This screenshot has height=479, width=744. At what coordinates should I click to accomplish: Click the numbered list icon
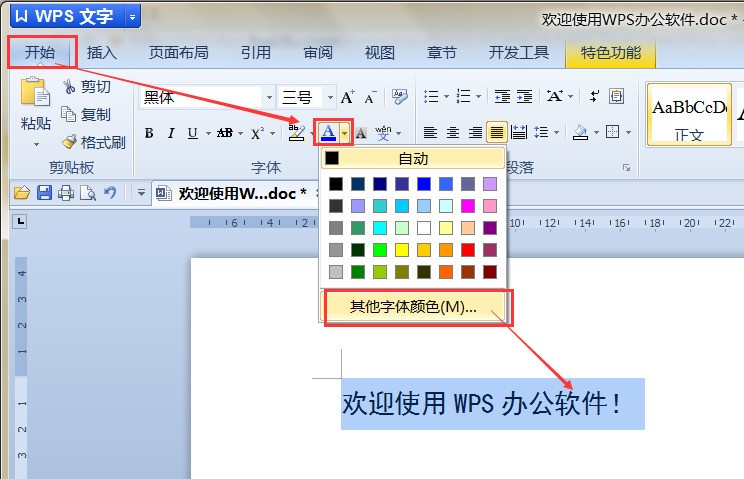(463, 97)
